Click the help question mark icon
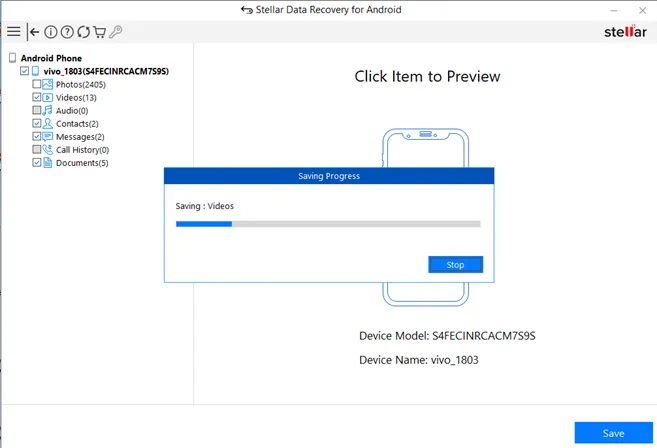Screen dimensions: 657x448 point(67,32)
